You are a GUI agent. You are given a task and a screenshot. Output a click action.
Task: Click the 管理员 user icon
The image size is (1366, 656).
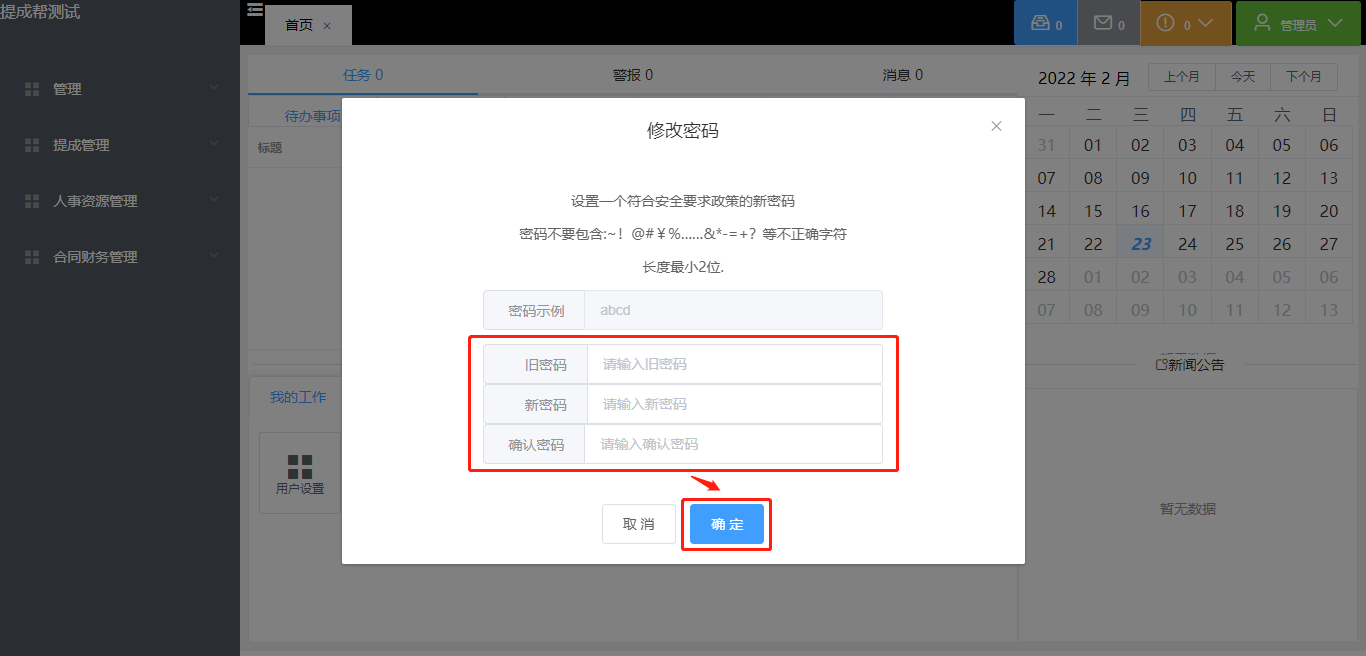click(x=1262, y=22)
